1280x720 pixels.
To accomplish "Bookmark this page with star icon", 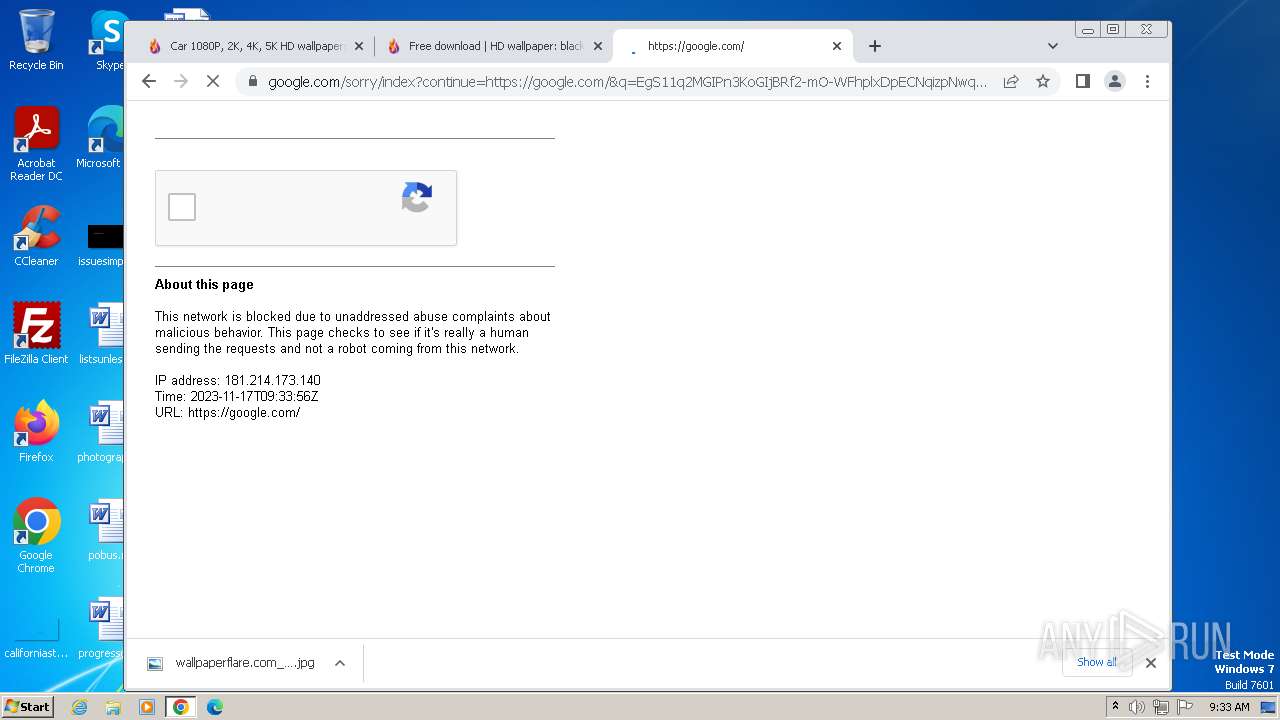I will click(x=1043, y=81).
